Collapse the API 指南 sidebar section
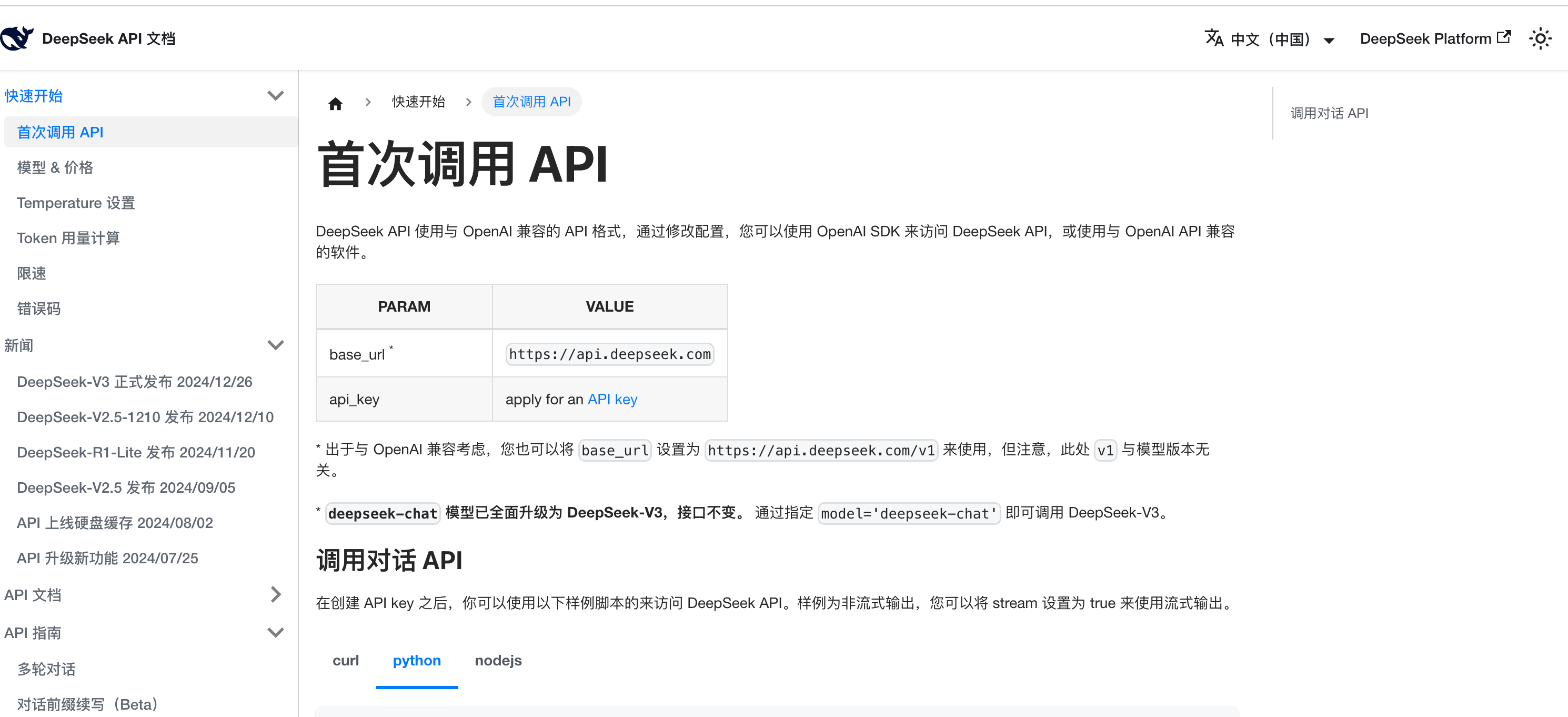The width and height of the screenshot is (1568, 717). pyautogui.click(x=275, y=632)
